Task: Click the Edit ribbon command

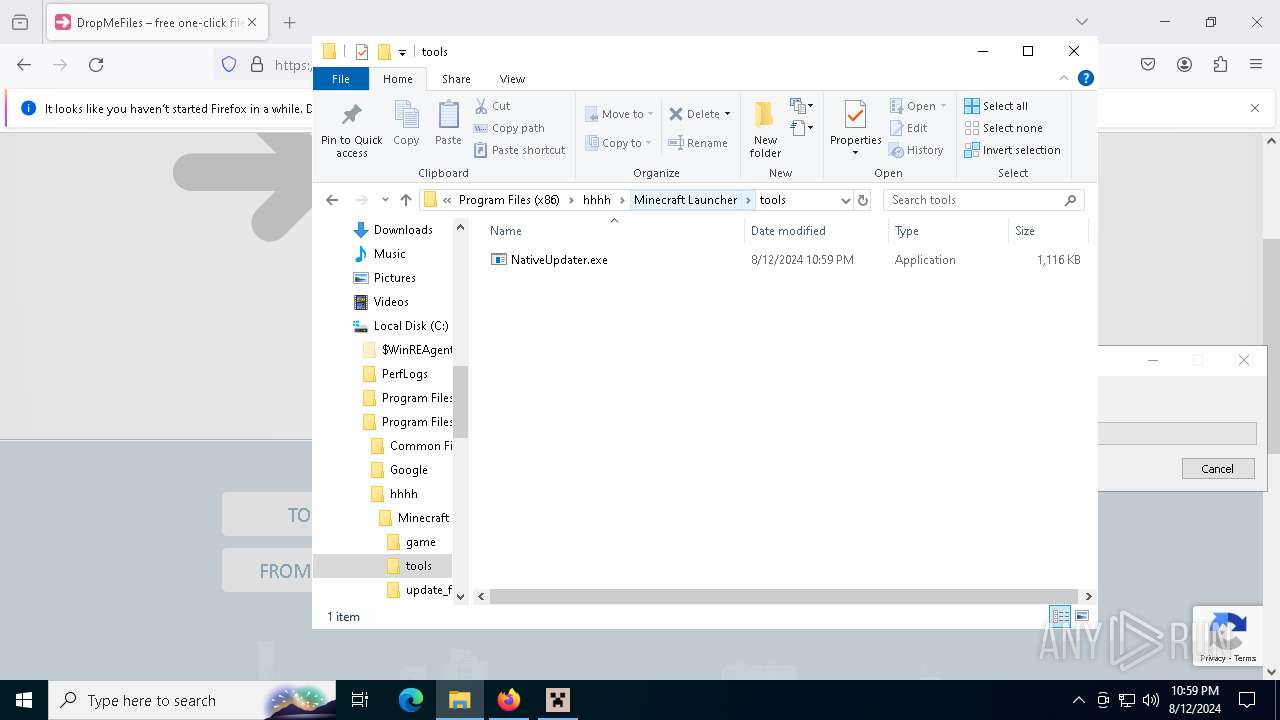Action: pyautogui.click(x=909, y=128)
